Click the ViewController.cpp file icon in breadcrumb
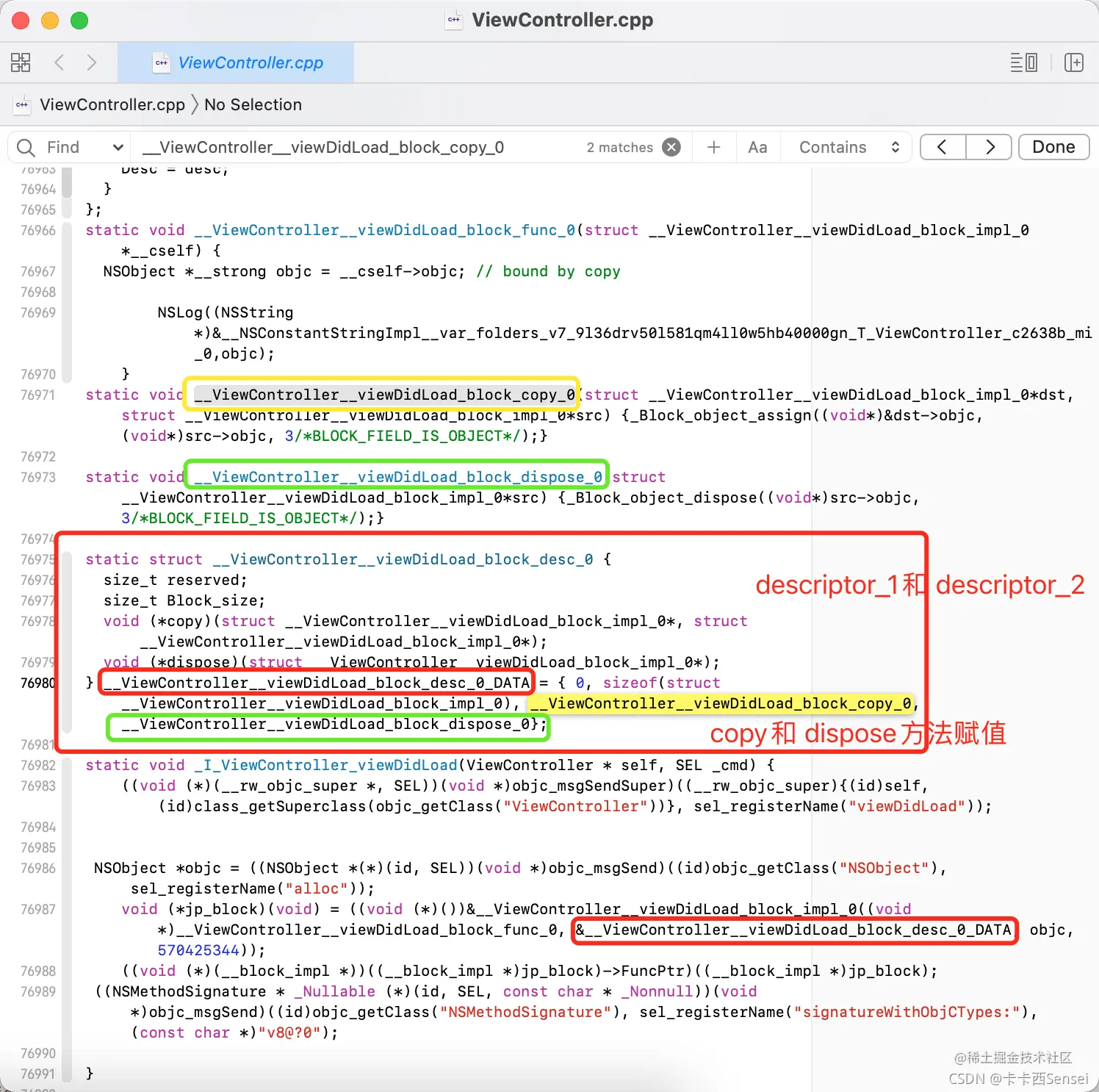 [x=22, y=104]
